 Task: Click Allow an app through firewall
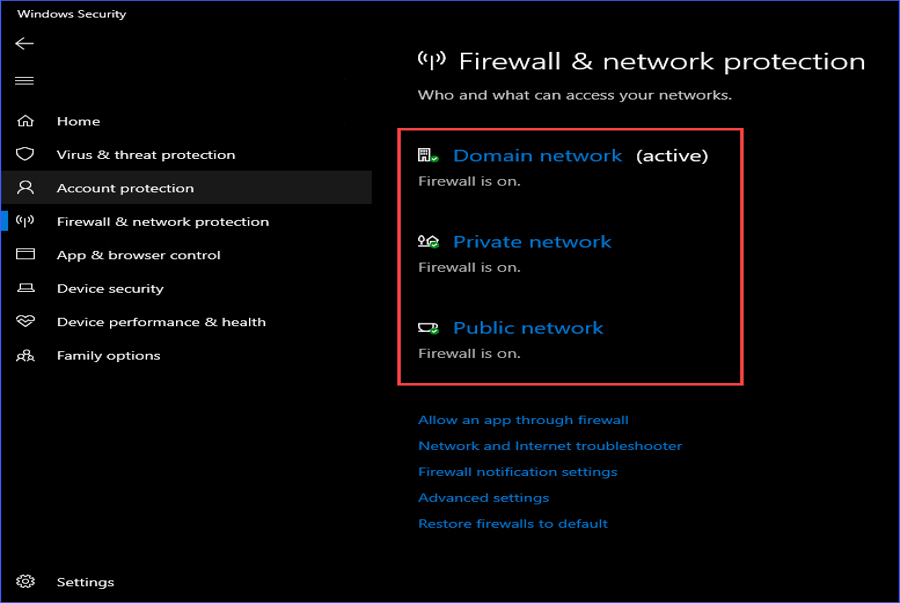tap(523, 420)
